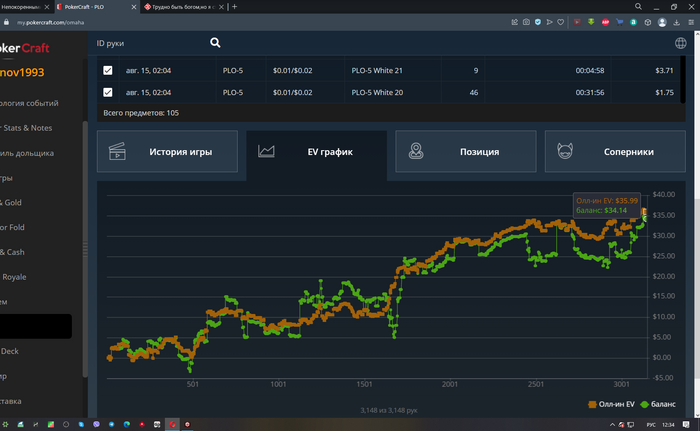This screenshot has height=431, width=700.
Task: Click the sessions table vertical scrollbar
Action: [683, 80]
